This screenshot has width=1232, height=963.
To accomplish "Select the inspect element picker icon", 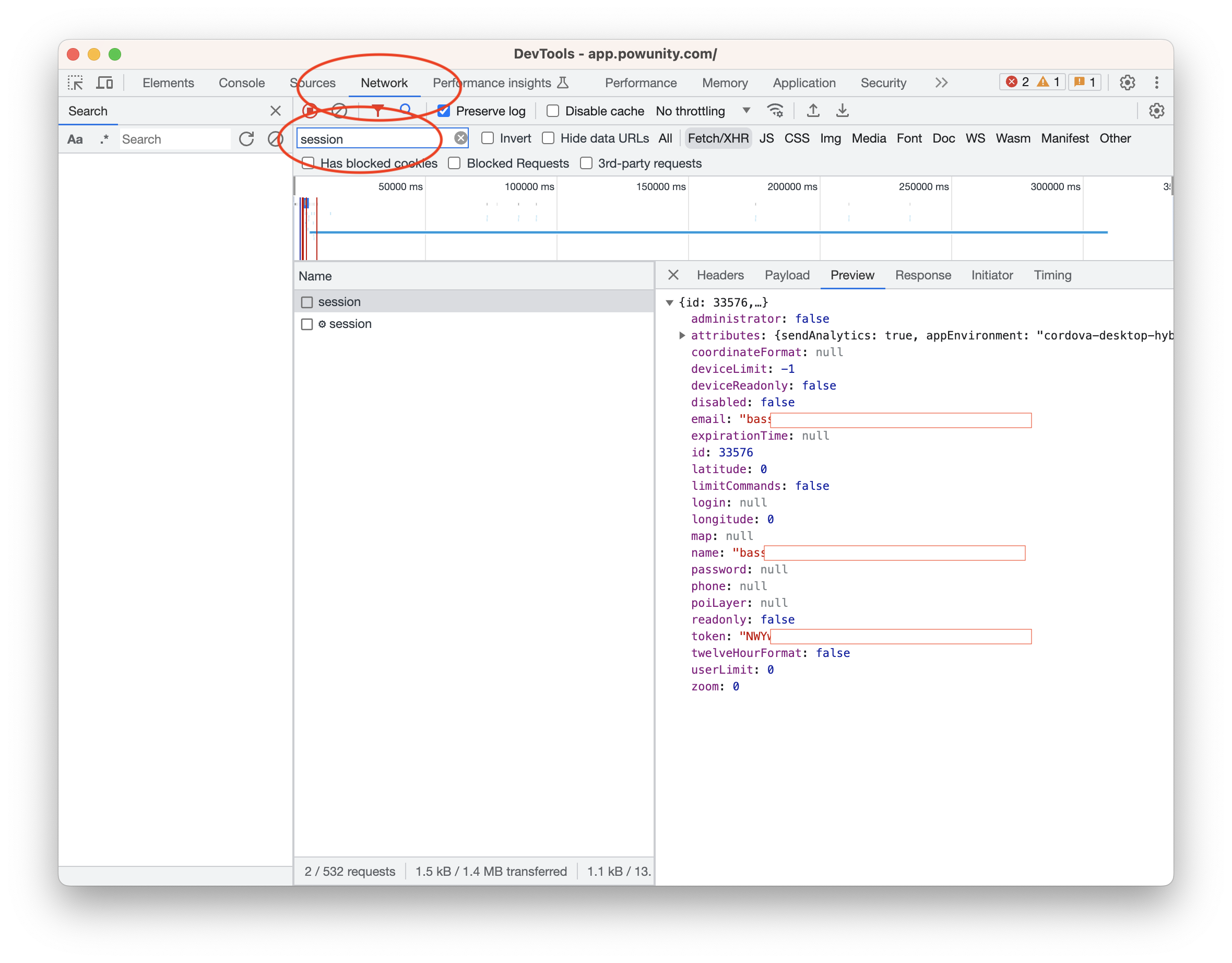I will [x=76, y=83].
